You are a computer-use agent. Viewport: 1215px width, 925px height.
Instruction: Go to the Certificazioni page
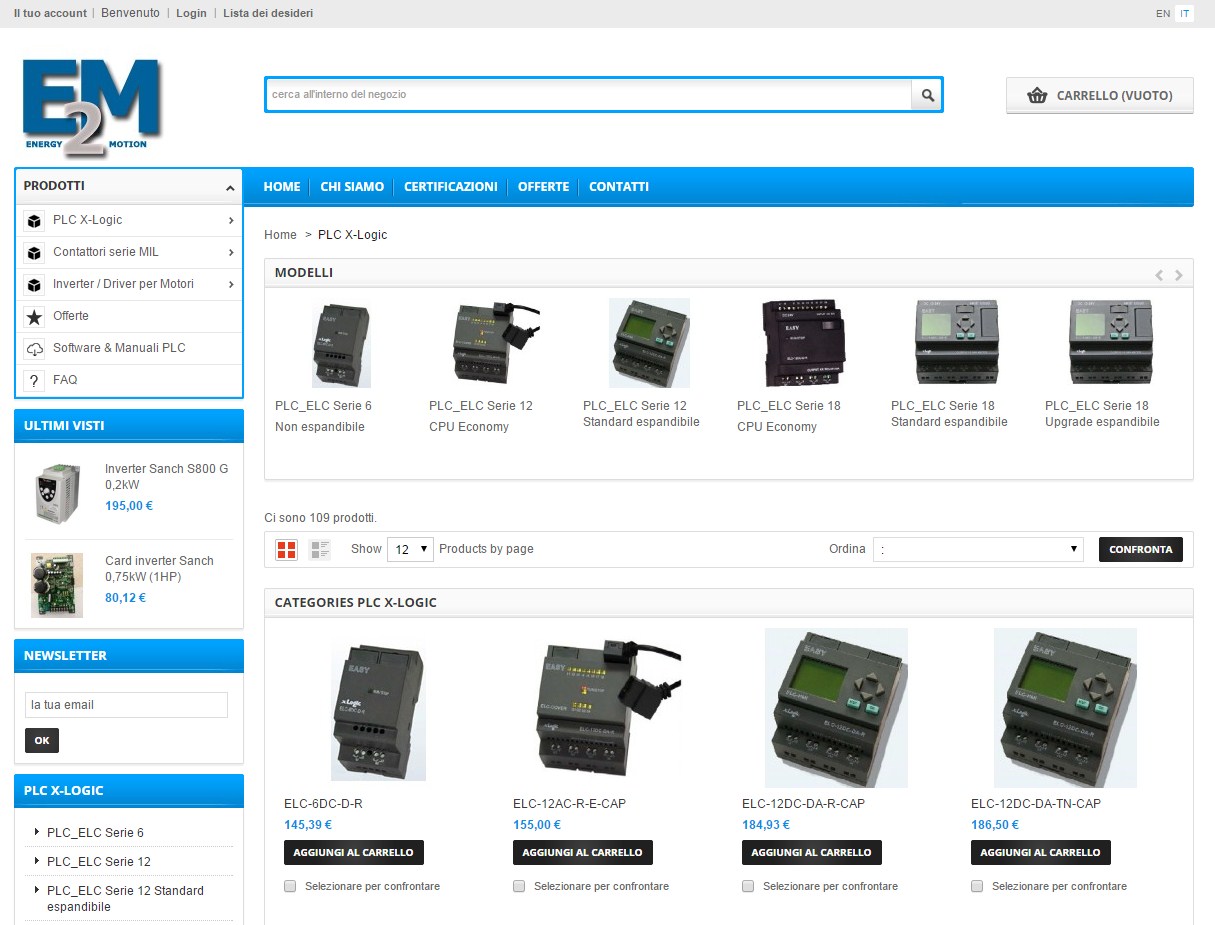450,187
